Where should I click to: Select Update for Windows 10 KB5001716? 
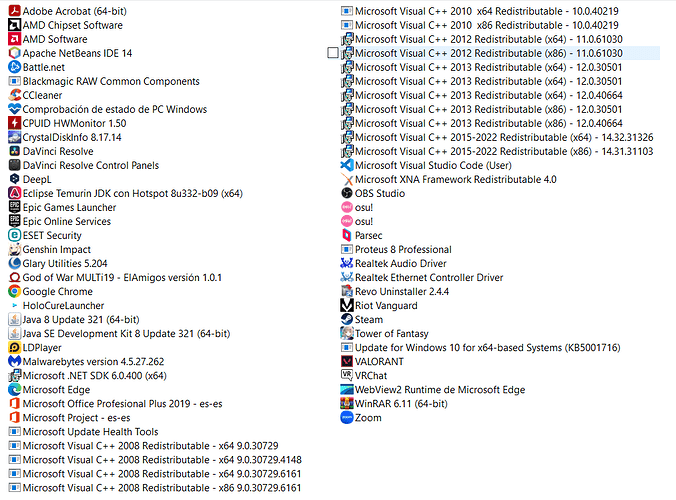[481, 347]
